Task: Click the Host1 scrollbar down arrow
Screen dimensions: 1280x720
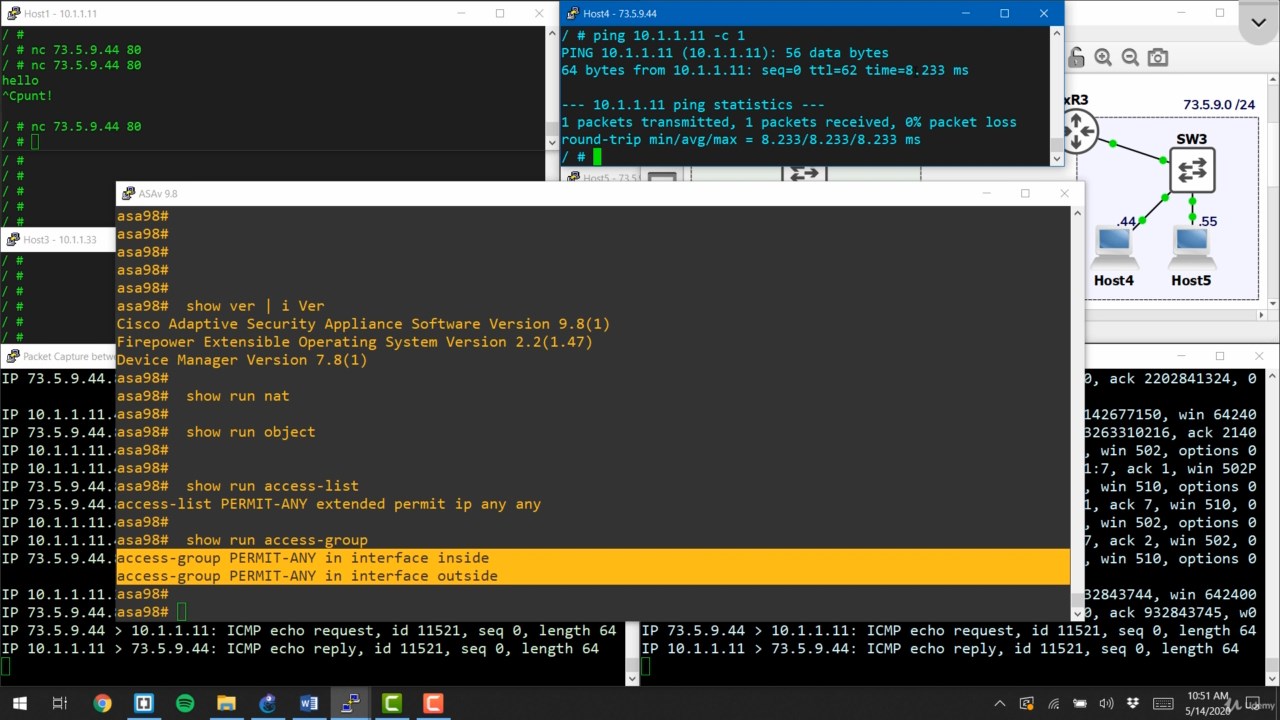Action: [552, 142]
